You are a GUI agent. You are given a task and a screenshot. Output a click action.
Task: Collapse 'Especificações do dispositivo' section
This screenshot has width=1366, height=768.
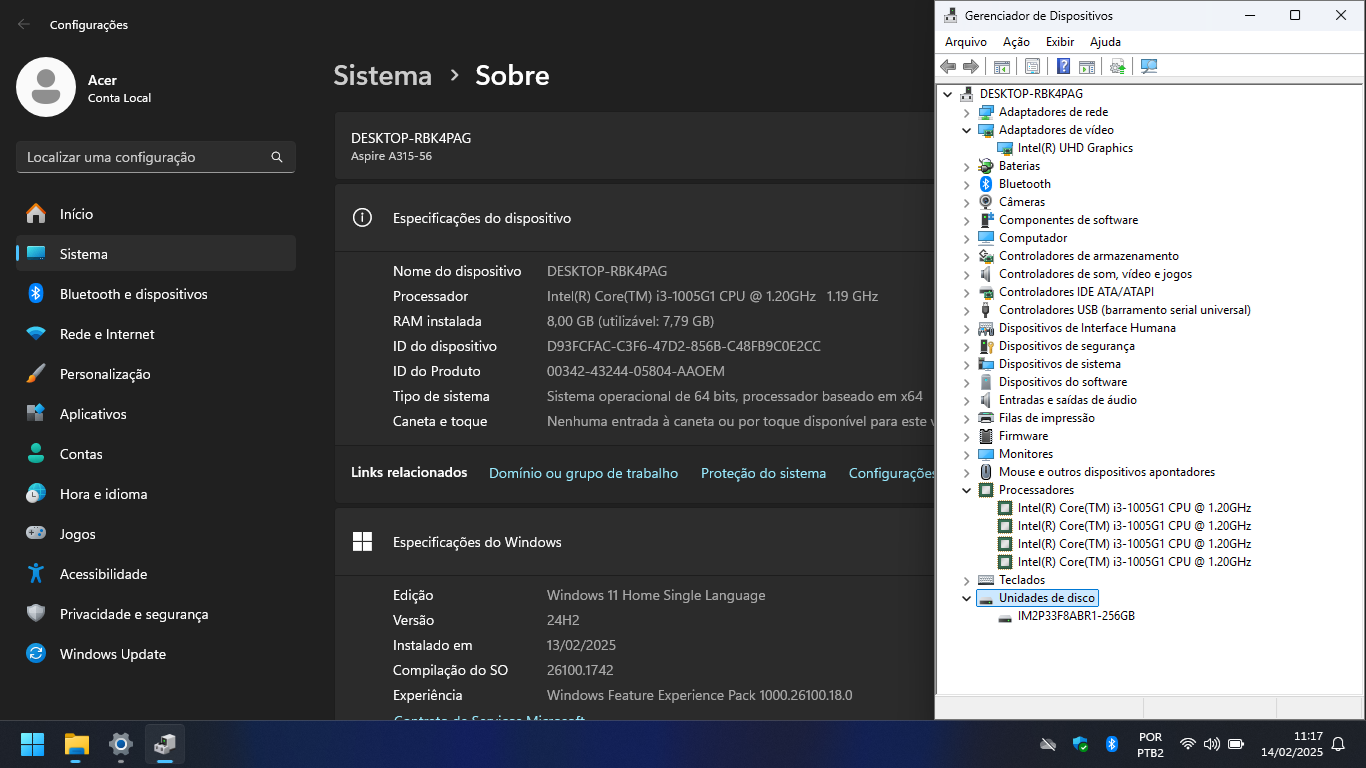click(x=634, y=218)
